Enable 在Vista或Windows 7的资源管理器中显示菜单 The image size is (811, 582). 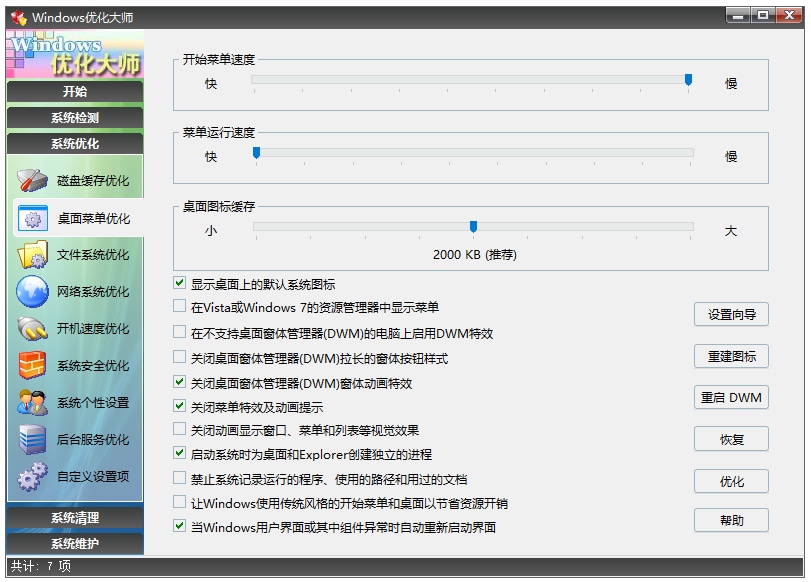178,306
